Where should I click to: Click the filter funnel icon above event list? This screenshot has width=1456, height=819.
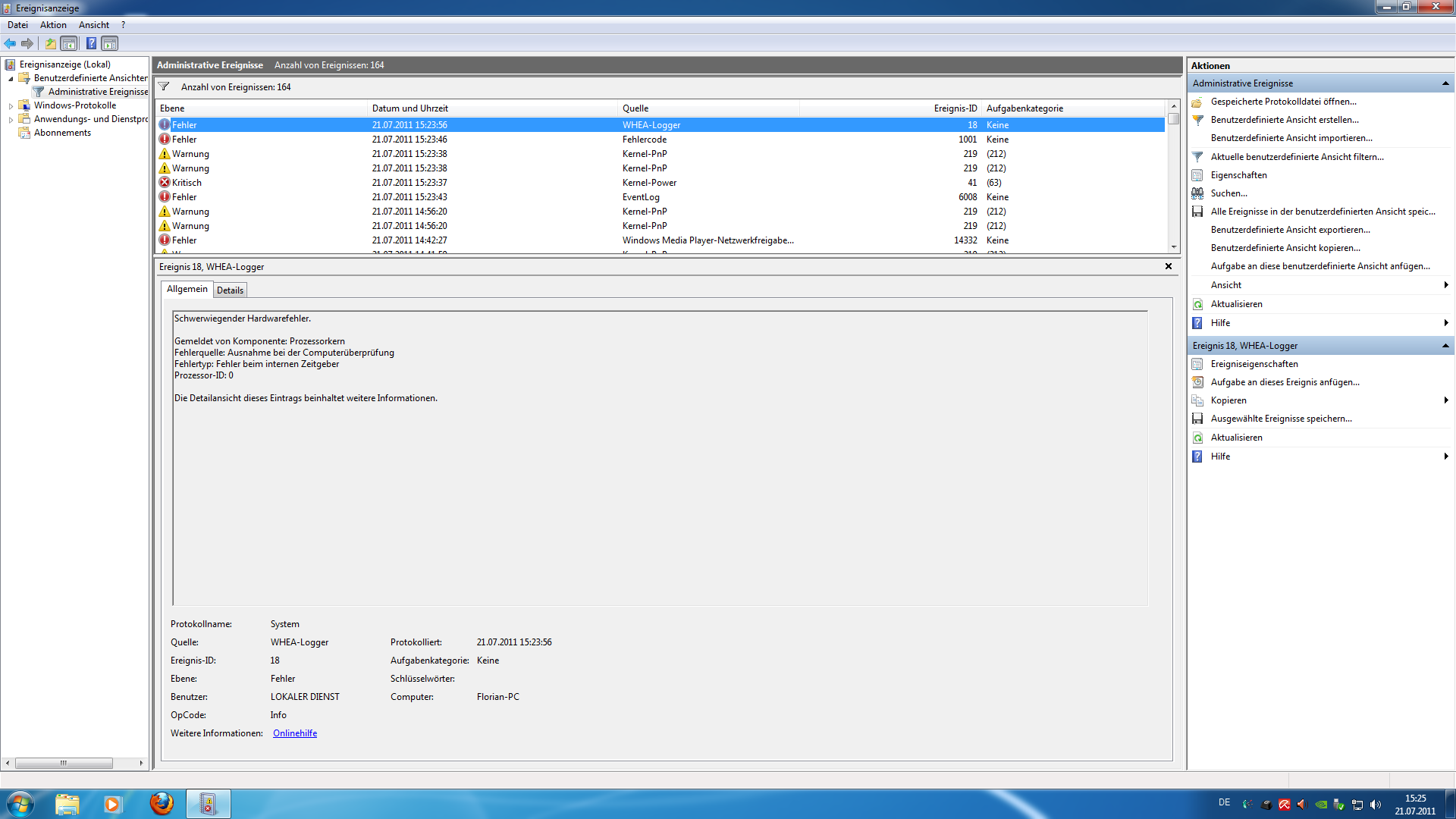[164, 86]
